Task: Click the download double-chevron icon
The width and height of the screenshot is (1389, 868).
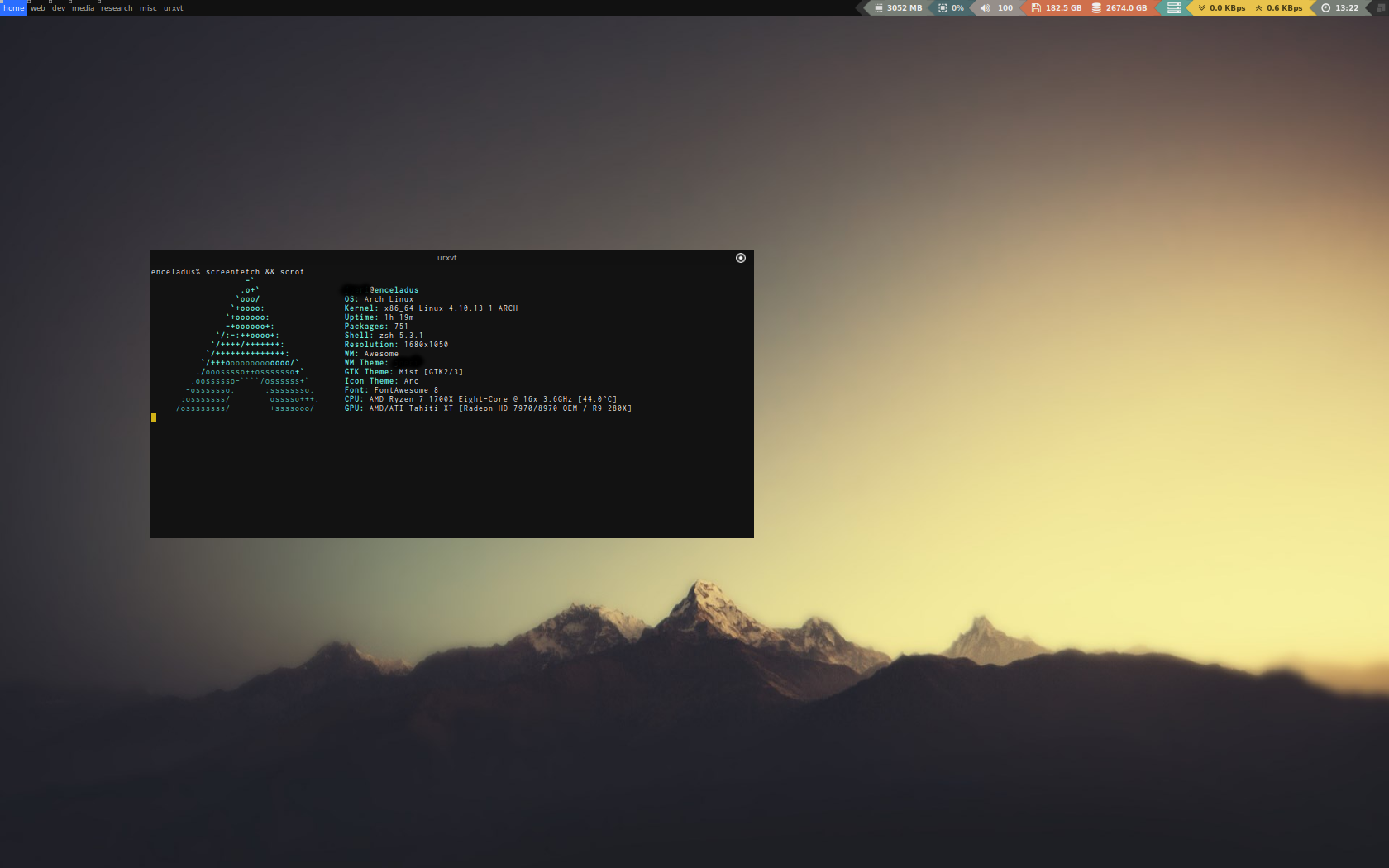Action: 1202,7
